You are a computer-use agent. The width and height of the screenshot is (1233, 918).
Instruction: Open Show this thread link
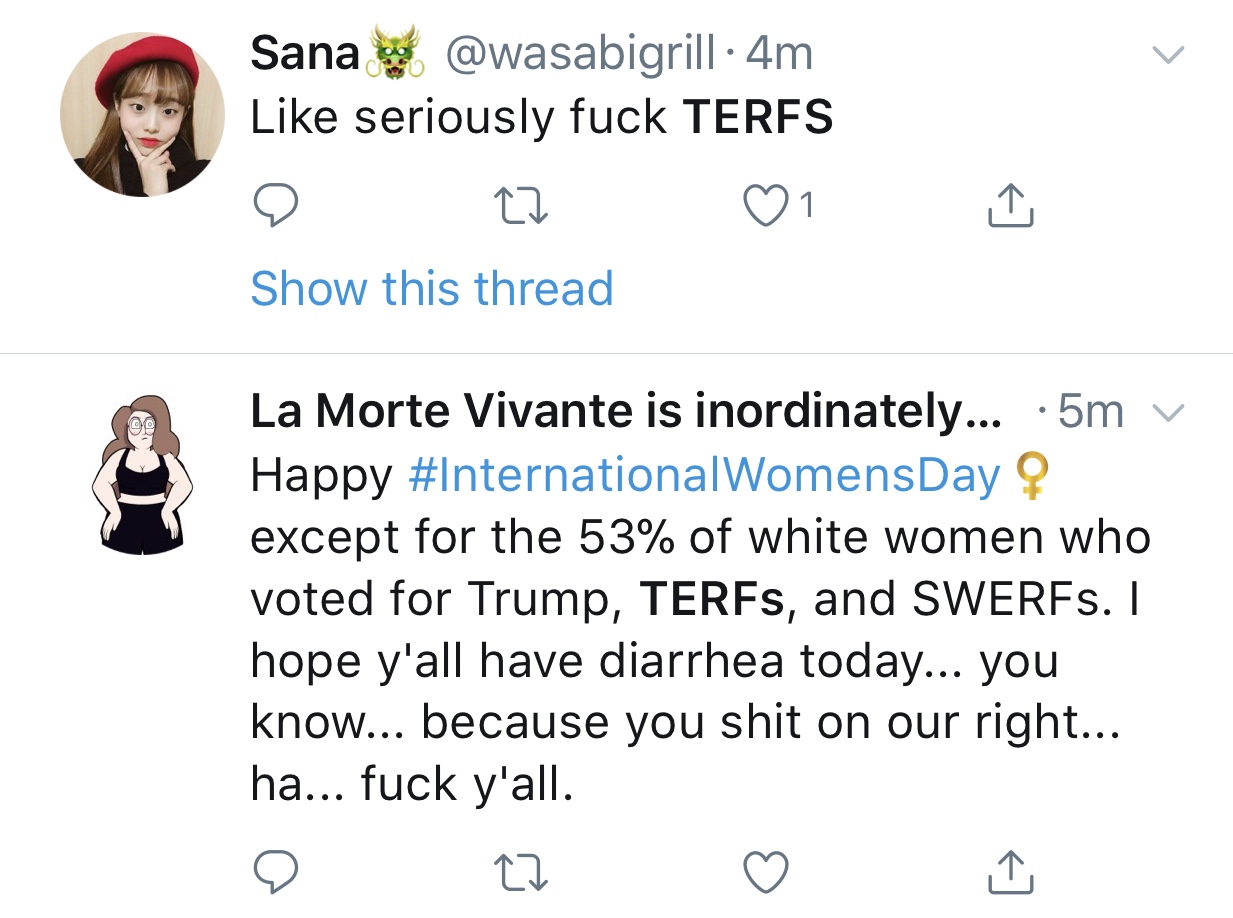click(432, 289)
